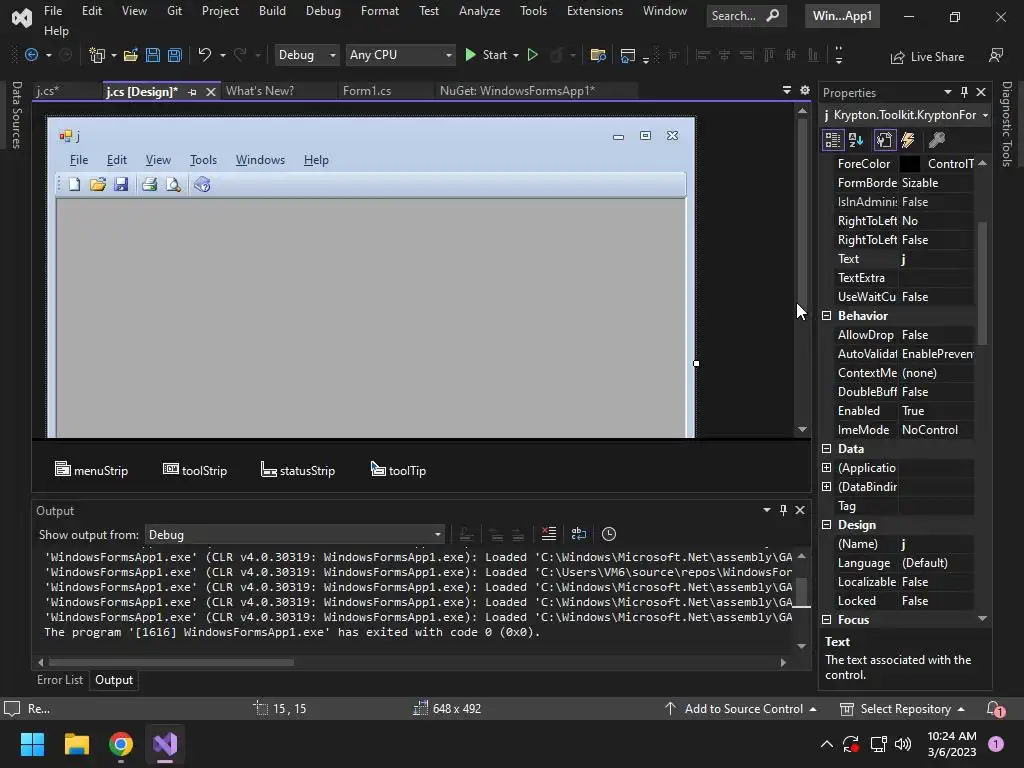The width and height of the screenshot is (1024, 768).
Task: Click the Open folder icon in form toolstrip
Action: (98, 185)
